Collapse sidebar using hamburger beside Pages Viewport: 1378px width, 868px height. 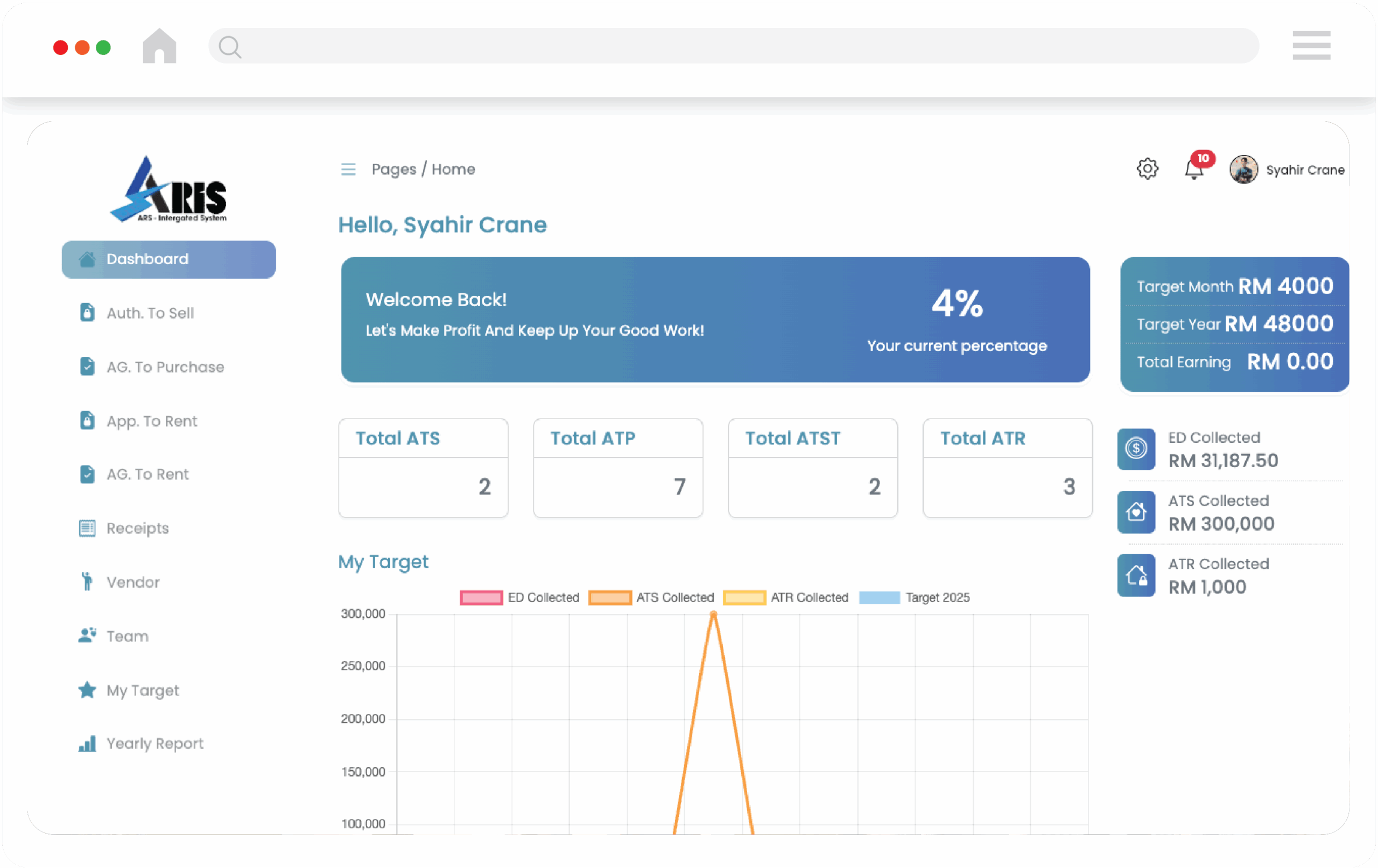[348, 170]
